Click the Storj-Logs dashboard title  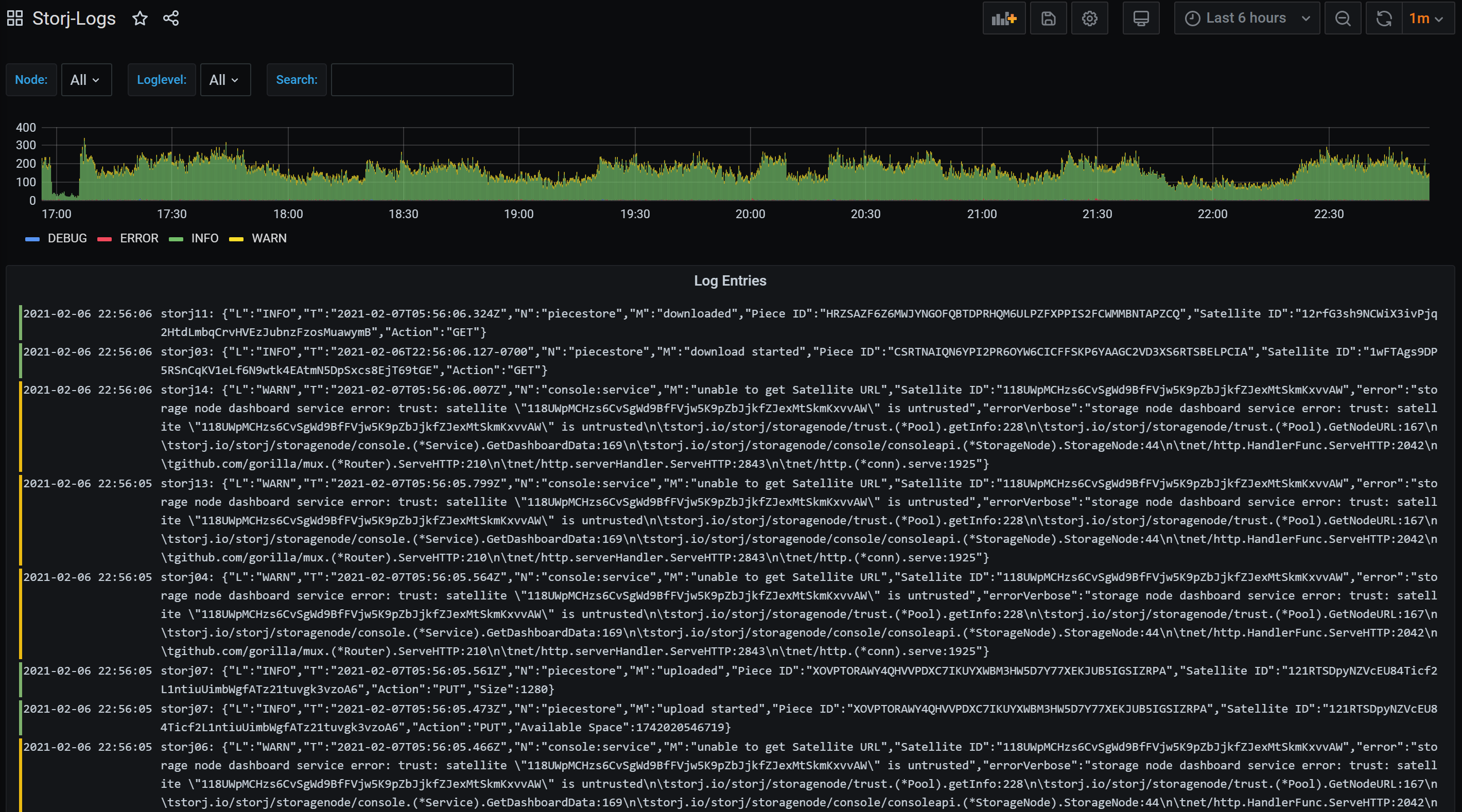point(74,18)
